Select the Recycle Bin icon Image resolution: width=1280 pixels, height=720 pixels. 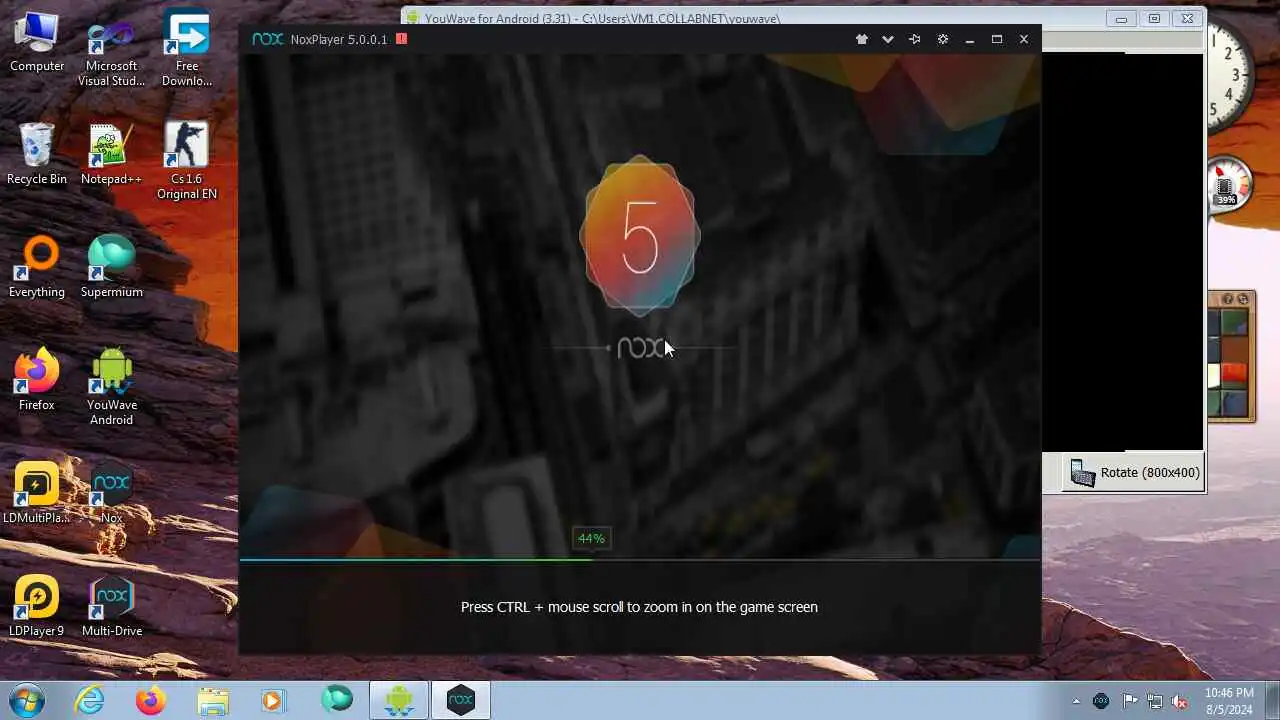tap(37, 154)
